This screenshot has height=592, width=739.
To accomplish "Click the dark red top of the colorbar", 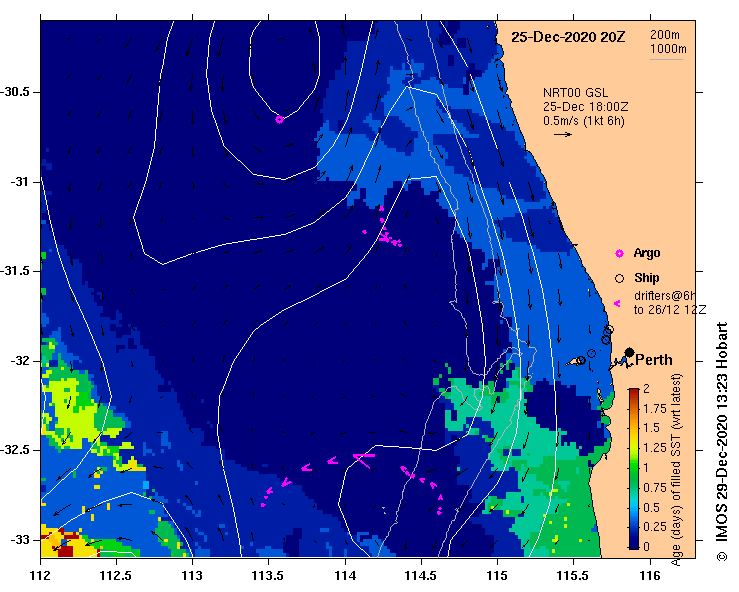I will pyautogui.click(x=634, y=392).
